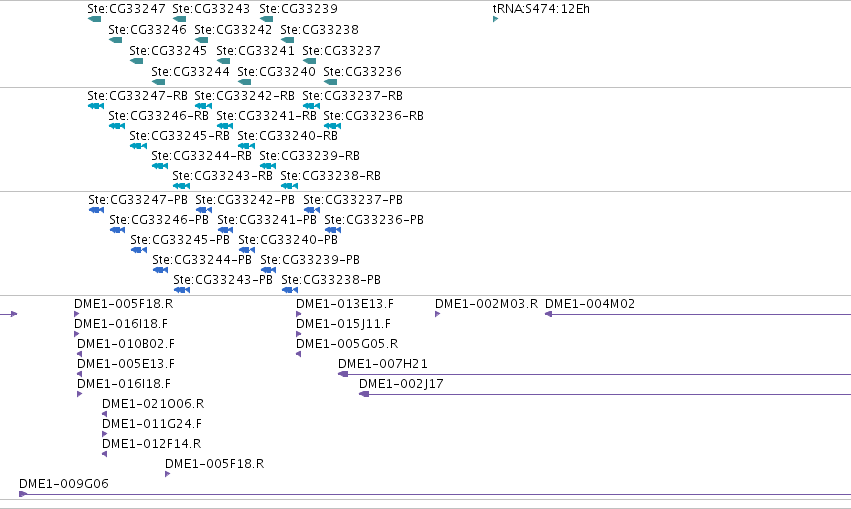851x509 pixels.
Task: Select transcript glyph under Ste:CG33242-RB
Action: point(204,106)
